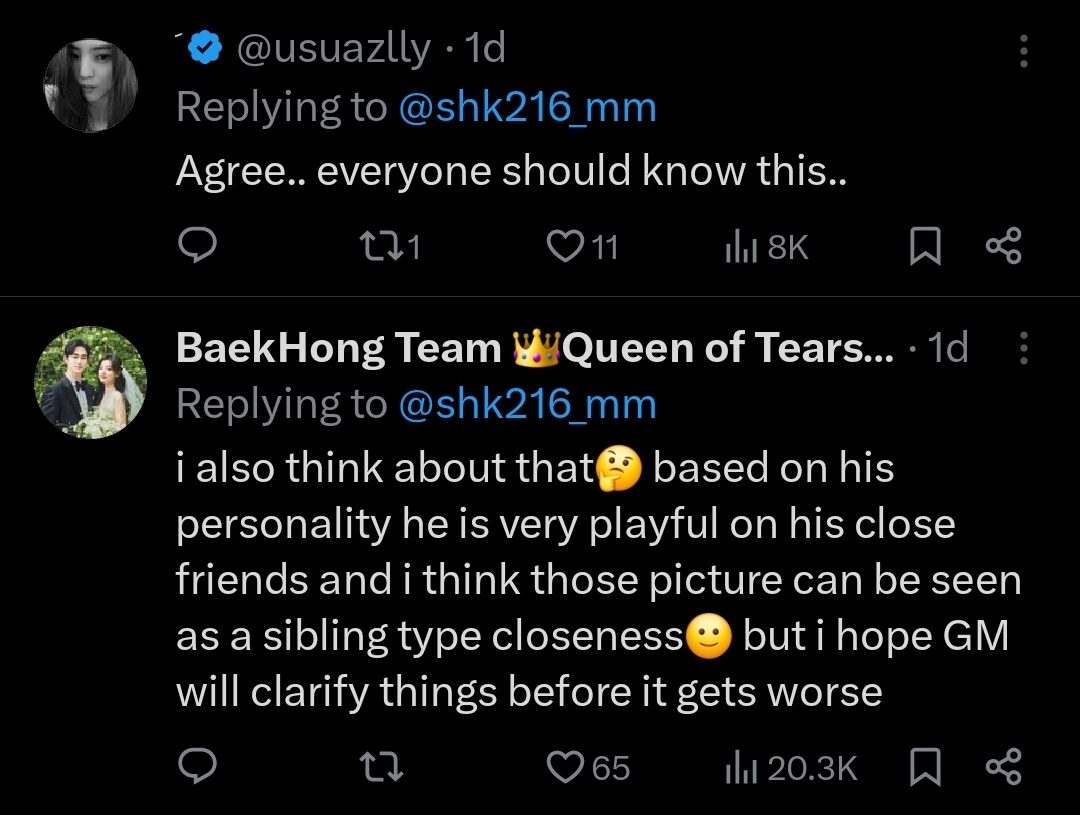Click @shk216_mm link in BaekHong reply

[x=527, y=404]
